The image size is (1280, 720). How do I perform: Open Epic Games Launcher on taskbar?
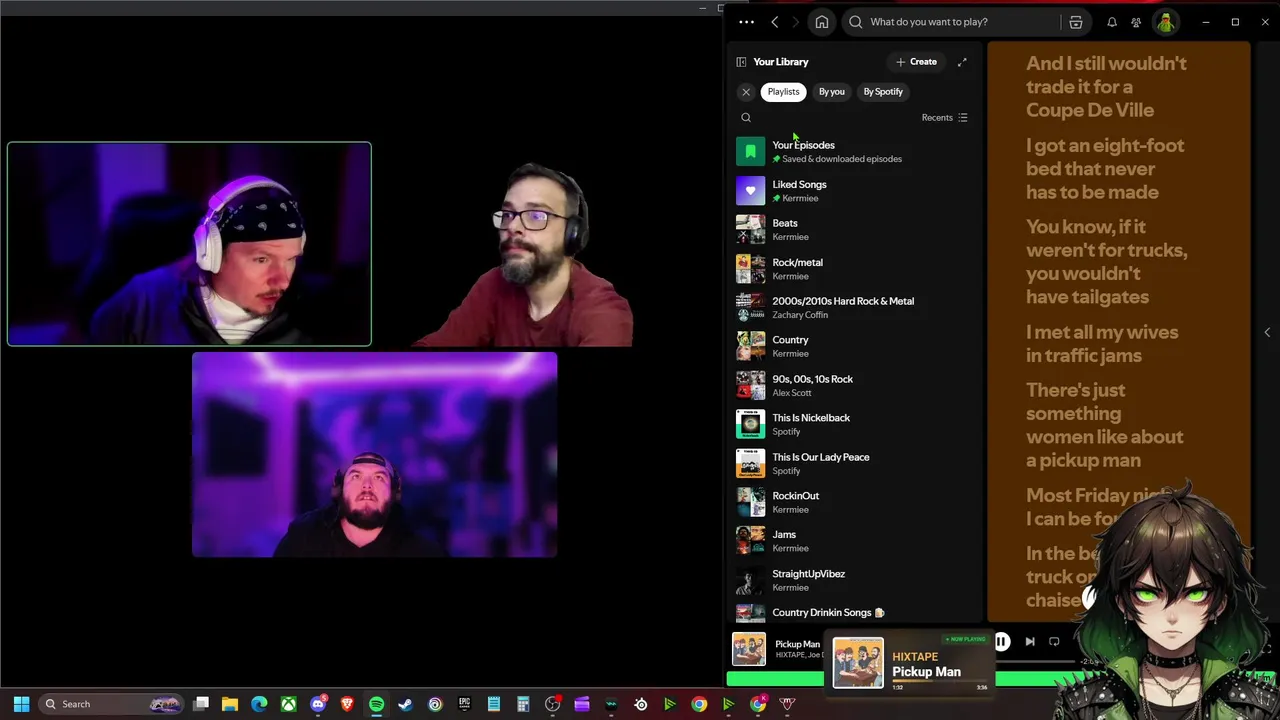[x=464, y=704]
